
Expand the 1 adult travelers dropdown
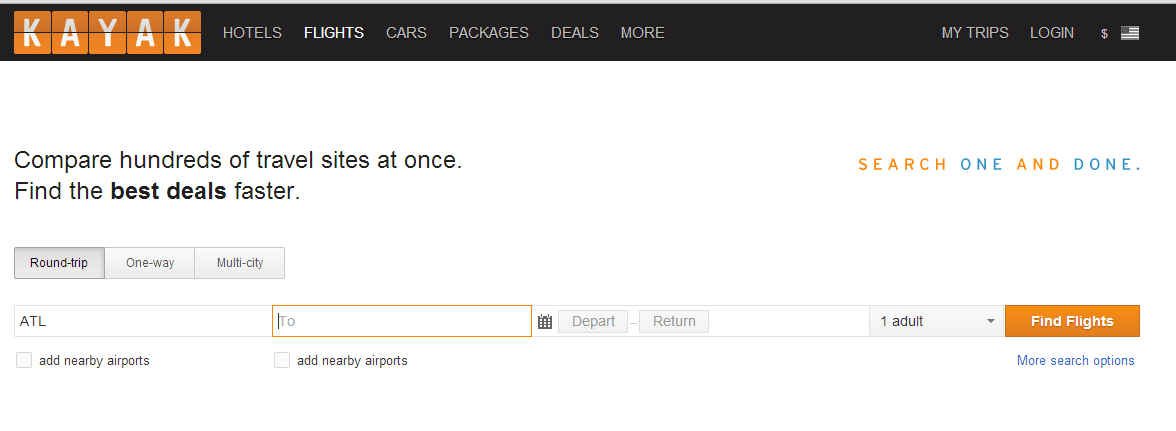coord(937,321)
